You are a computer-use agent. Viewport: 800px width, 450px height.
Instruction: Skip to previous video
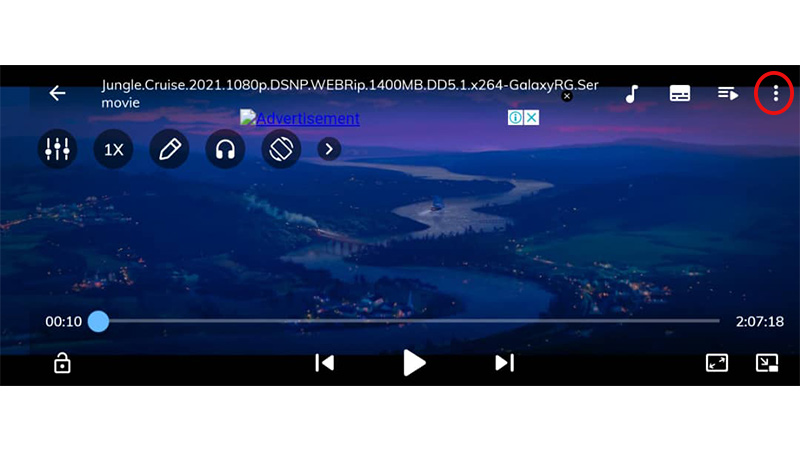click(x=324, y=363)
